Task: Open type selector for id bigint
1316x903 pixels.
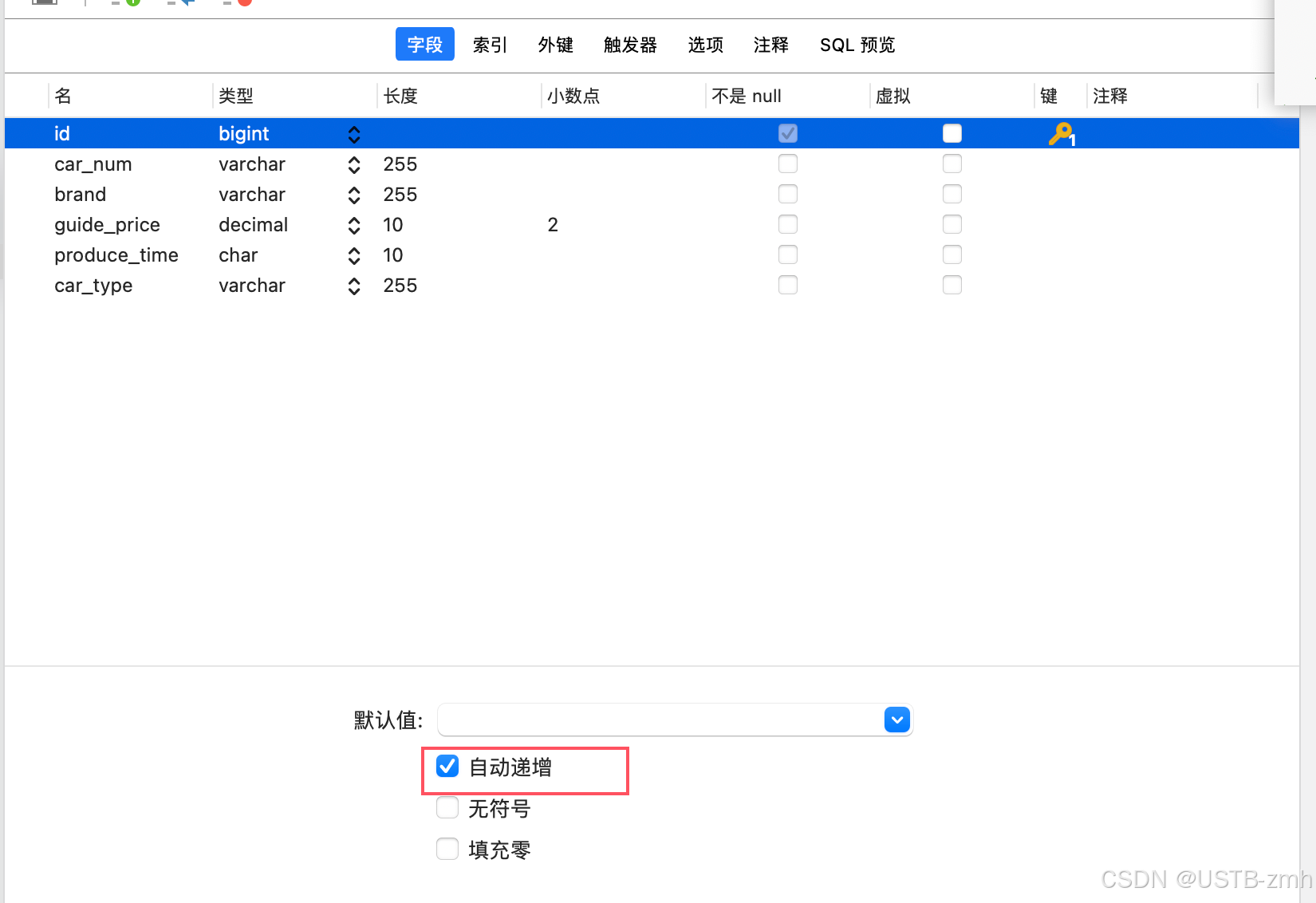Action: click(x=354, y=135)
